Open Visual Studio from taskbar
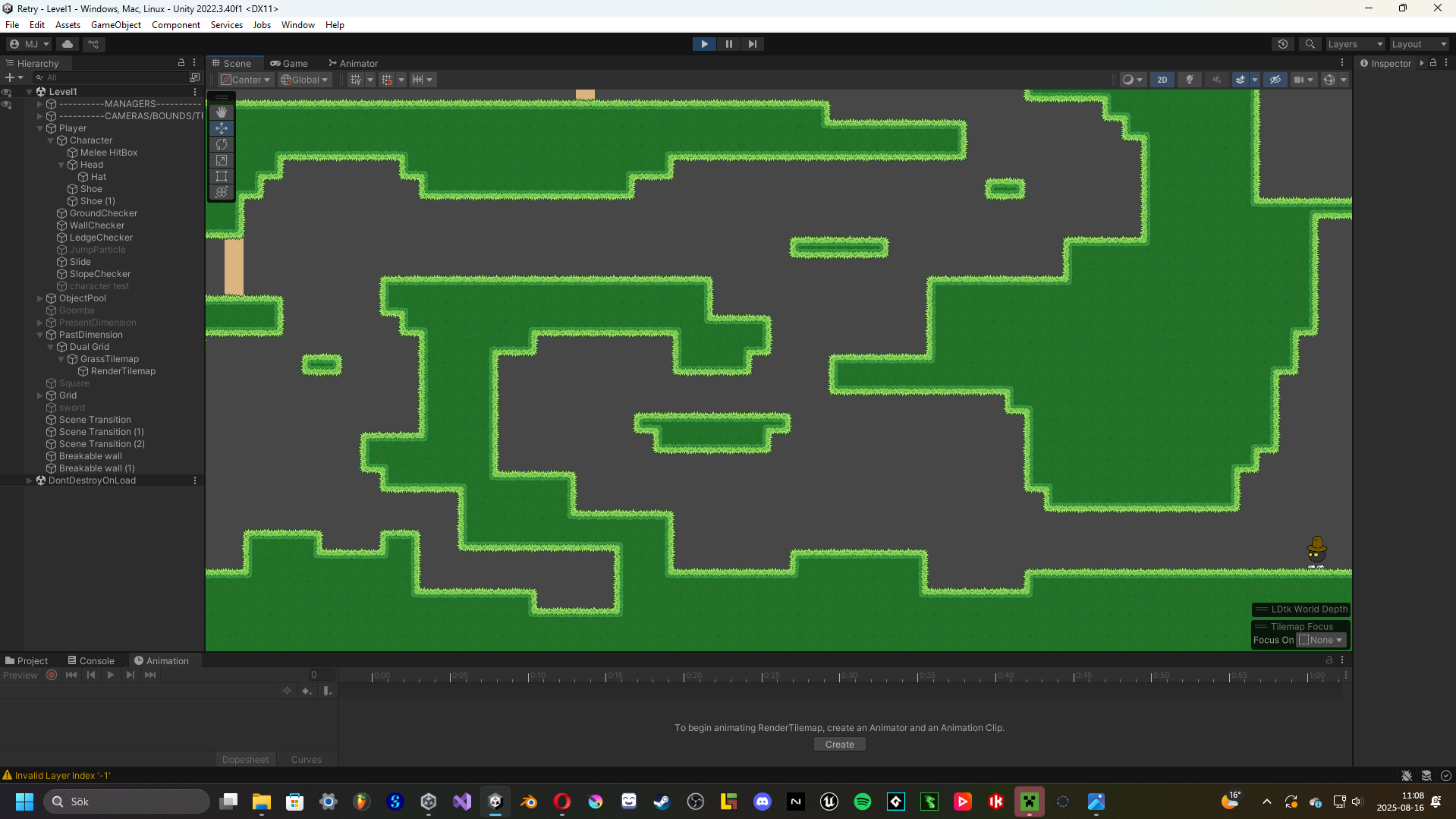 (x=462, y=802)
